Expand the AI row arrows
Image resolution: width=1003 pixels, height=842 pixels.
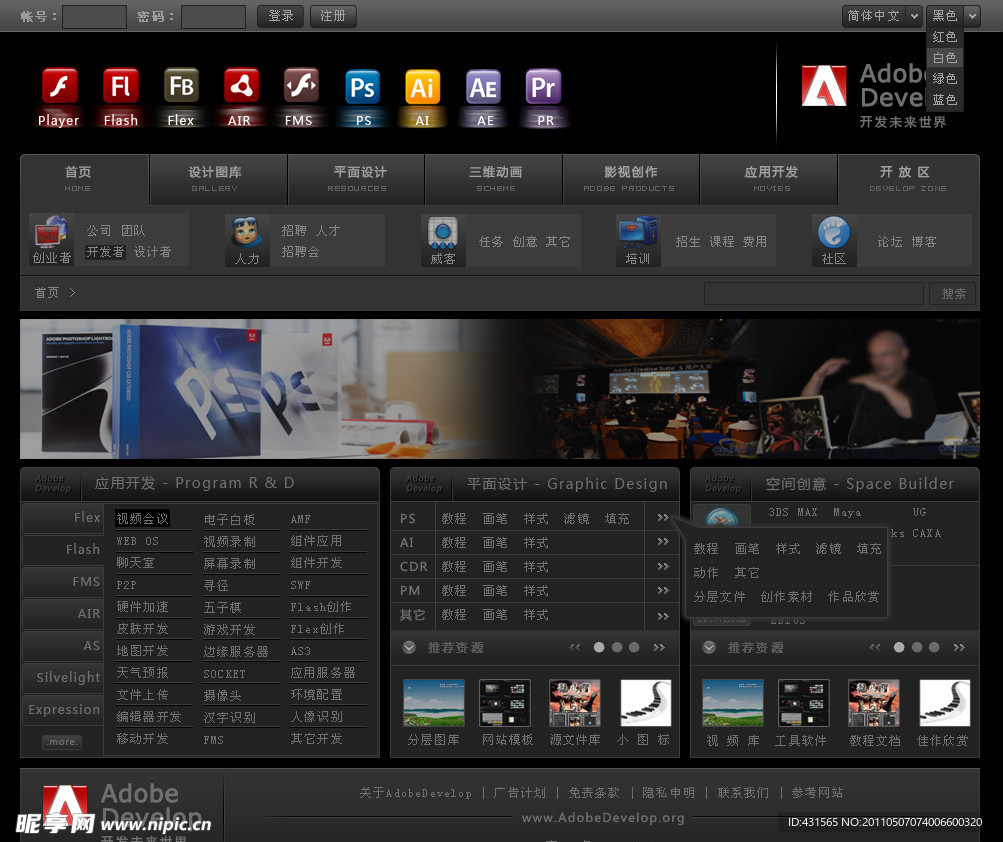click(x=663, y=542)
